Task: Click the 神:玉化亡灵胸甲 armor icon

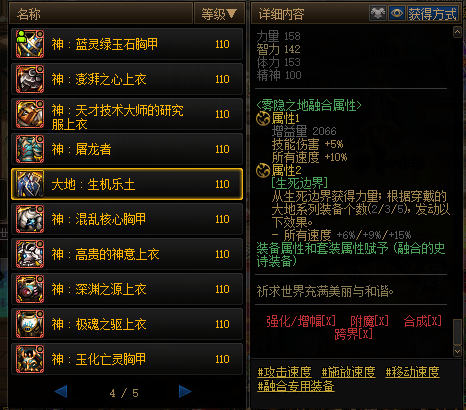Action: pos(30,359)
